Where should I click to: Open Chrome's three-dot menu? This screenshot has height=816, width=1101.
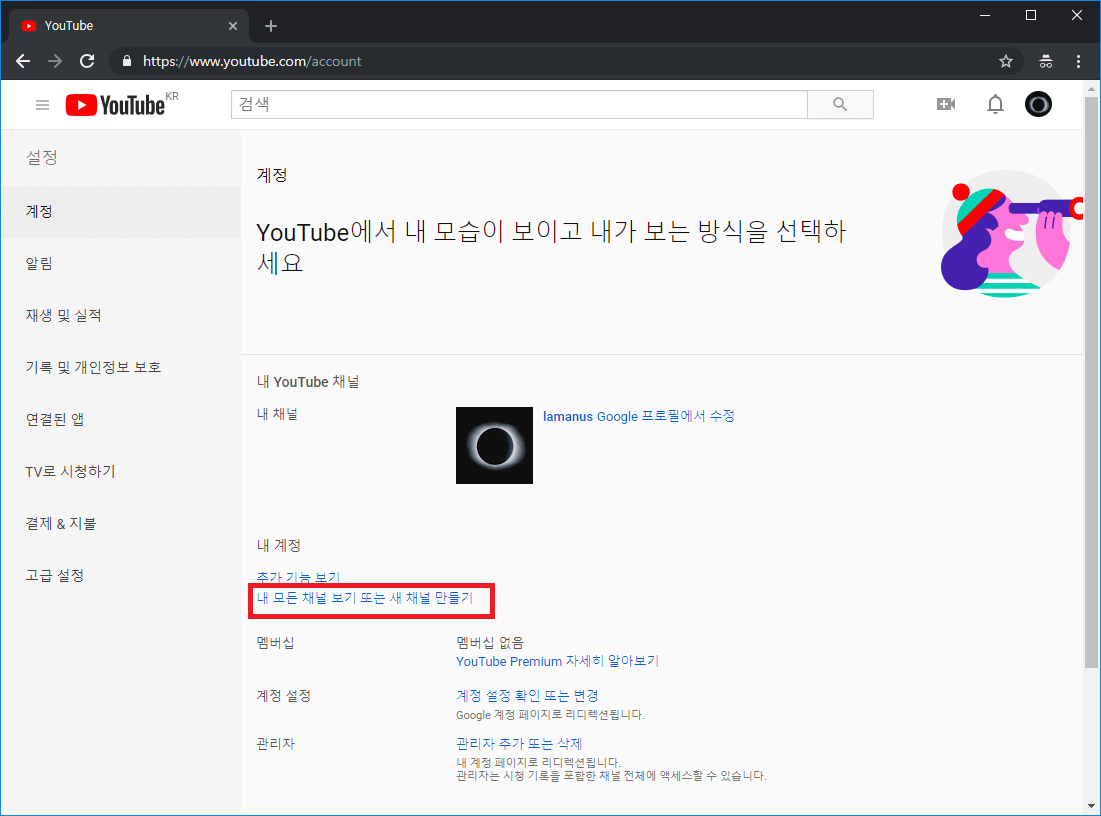point(1078,61)
